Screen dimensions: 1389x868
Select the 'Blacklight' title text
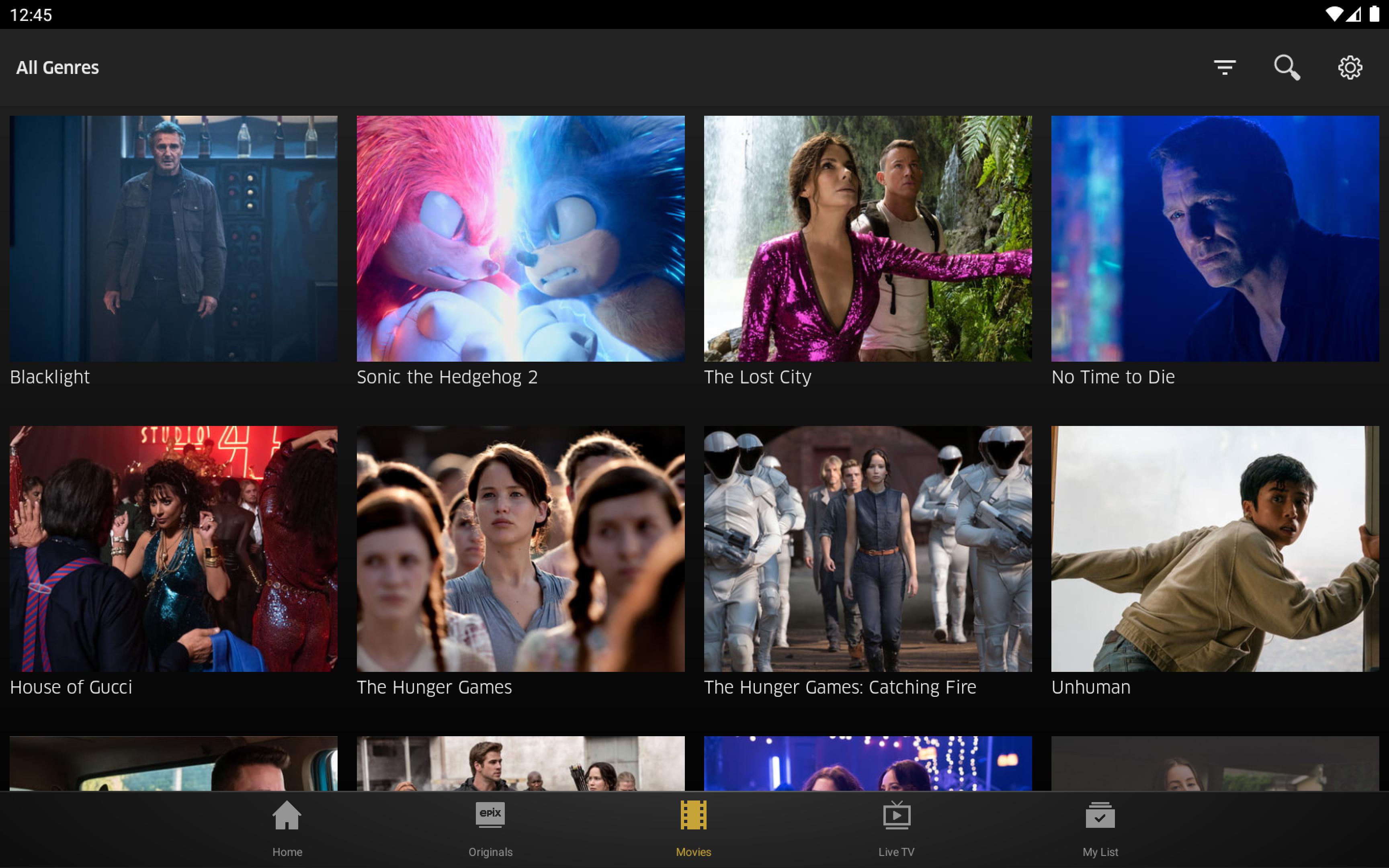50,377
